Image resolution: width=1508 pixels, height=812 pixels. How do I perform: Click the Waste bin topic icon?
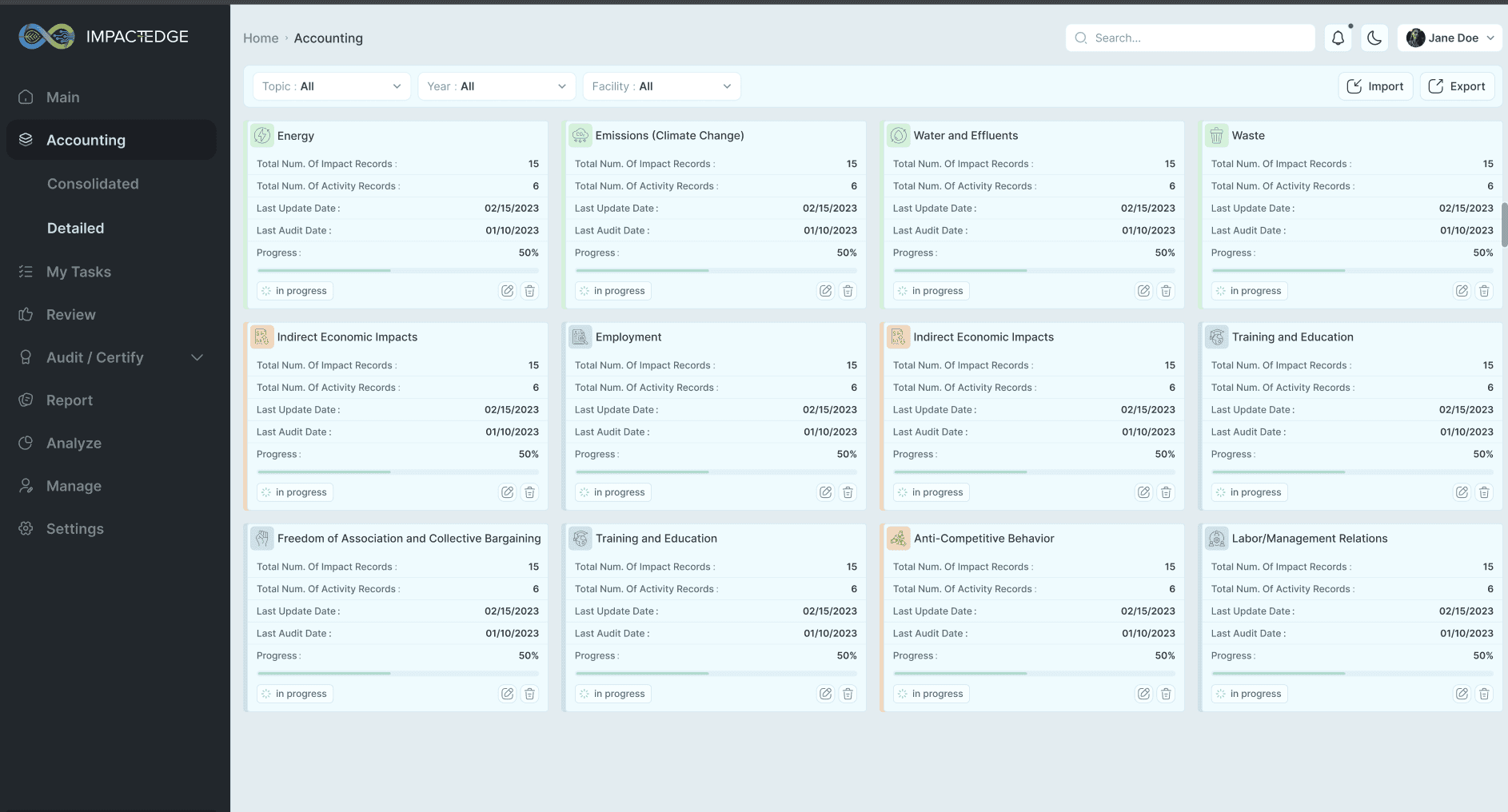pos(1217,136)
